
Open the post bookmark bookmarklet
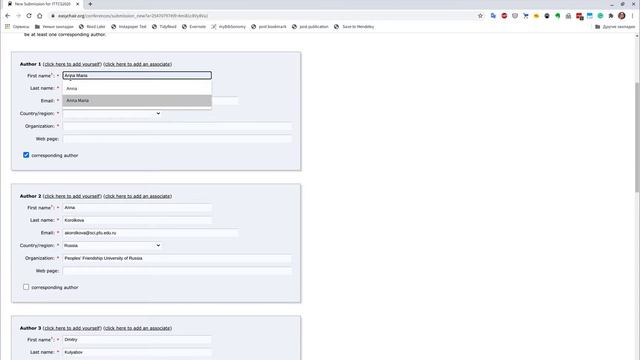269,27
